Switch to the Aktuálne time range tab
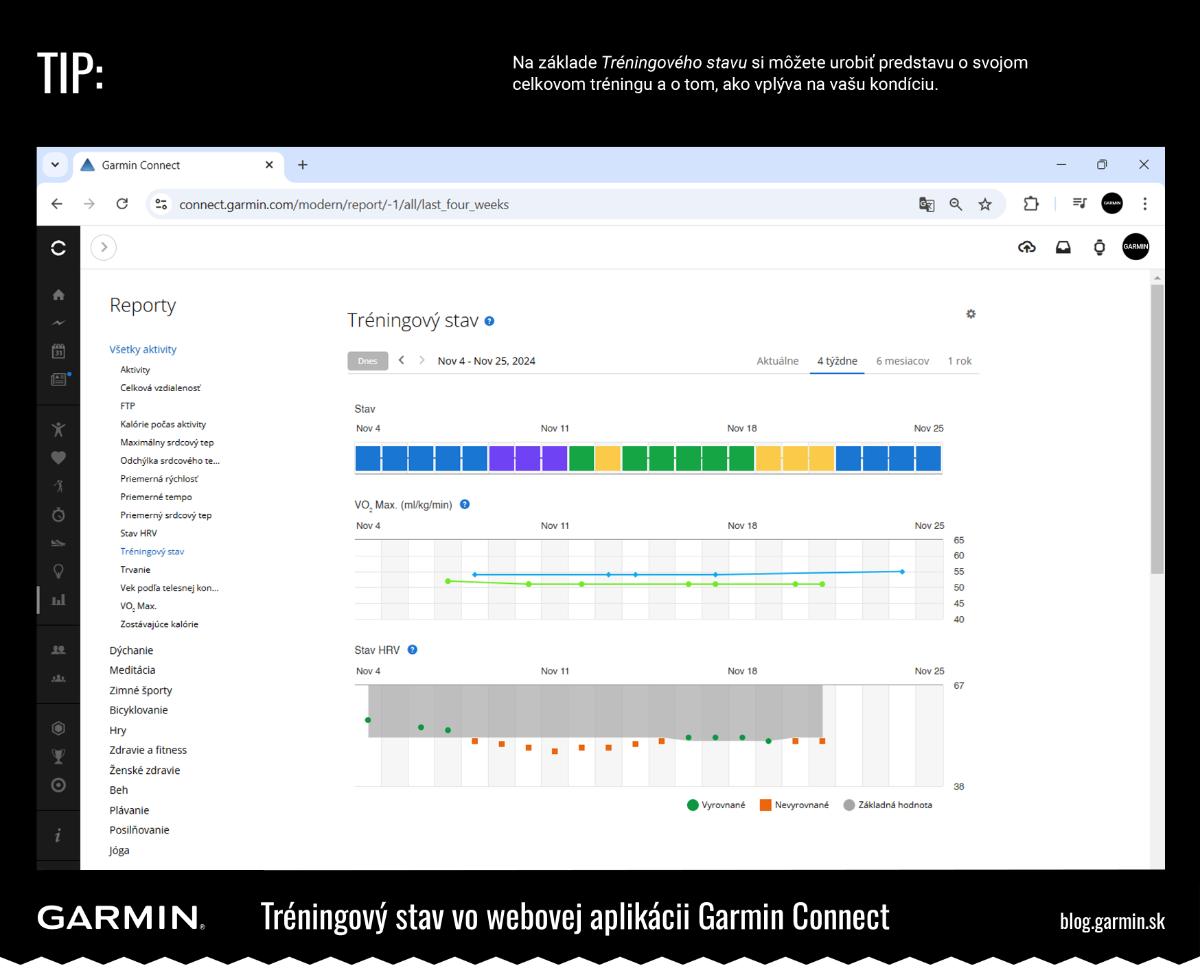 pyautogui.click(x=777, y=361)
